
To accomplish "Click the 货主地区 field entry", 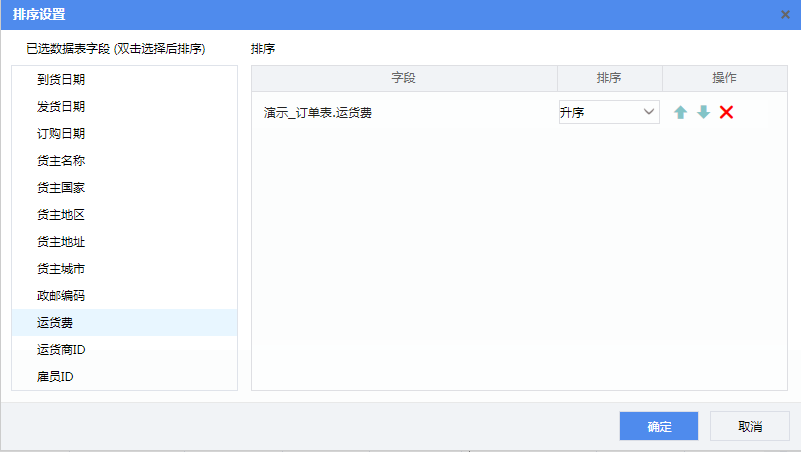I will point(61,215).
